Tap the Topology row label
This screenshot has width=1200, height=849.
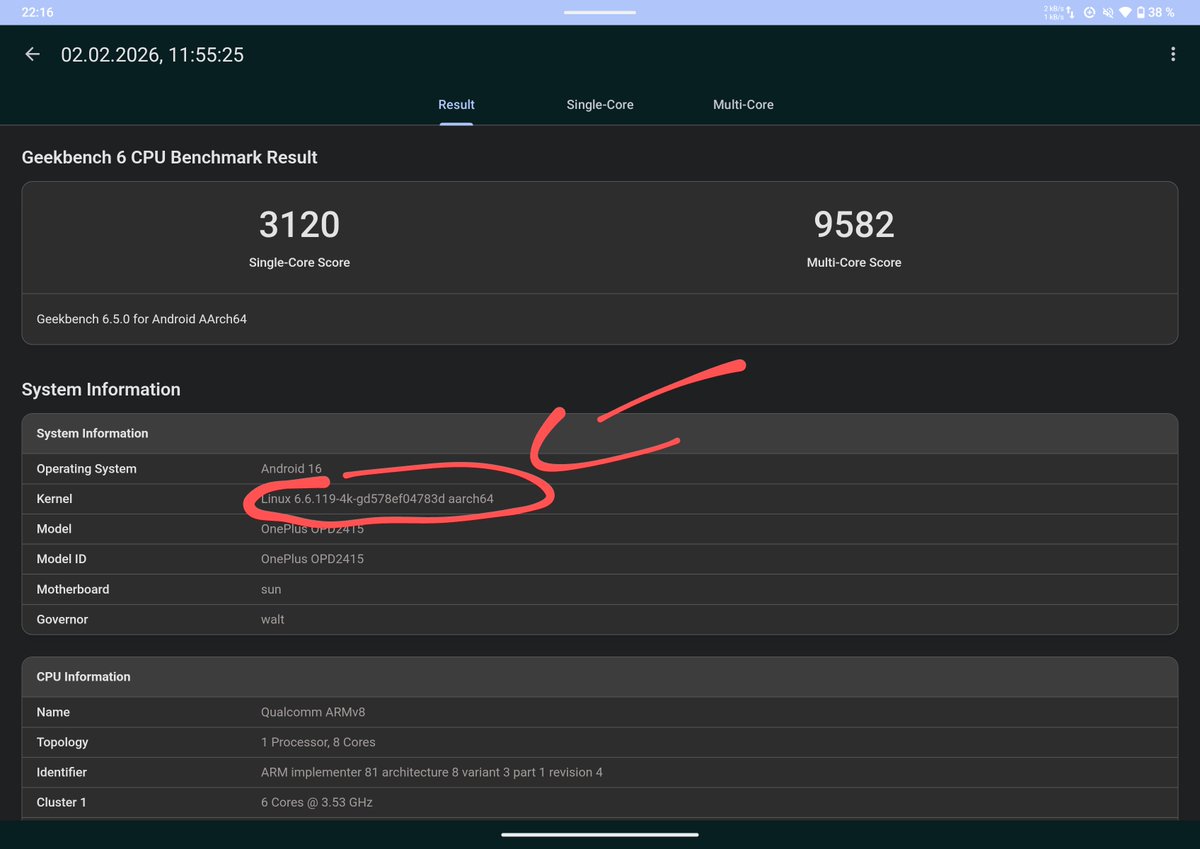tap(62, 742)
